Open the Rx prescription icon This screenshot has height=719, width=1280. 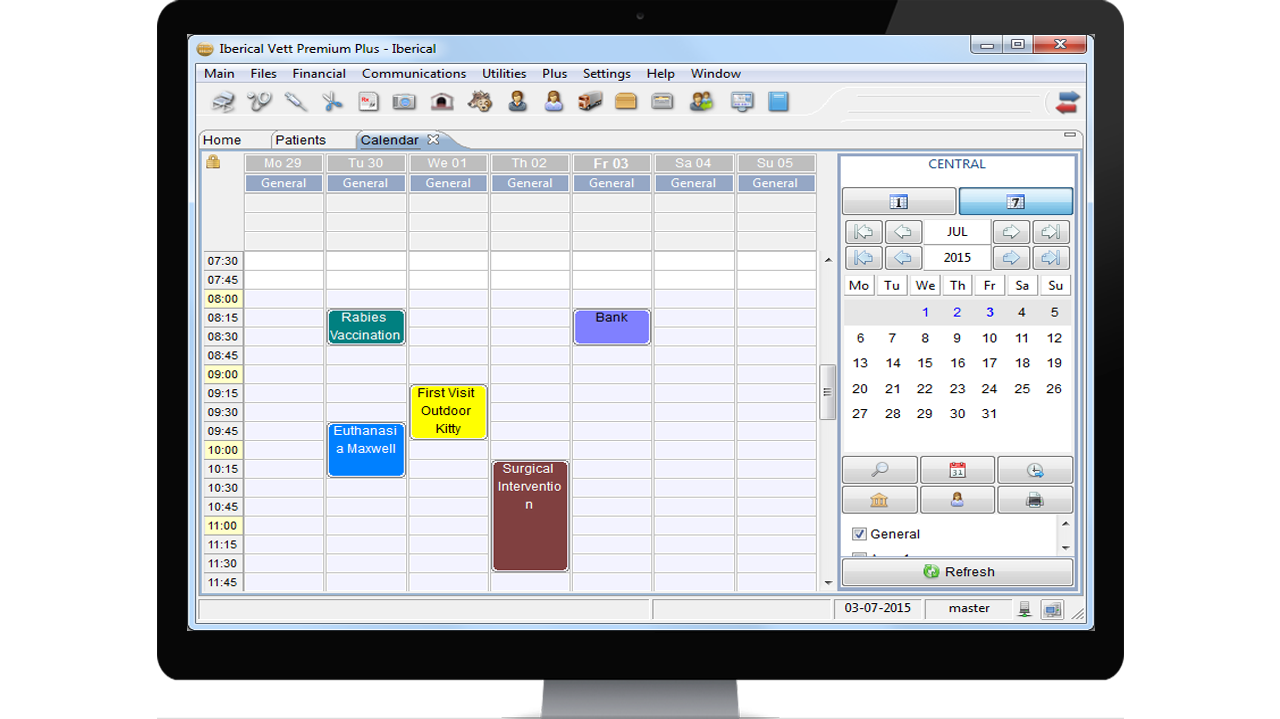pos(368,101)
